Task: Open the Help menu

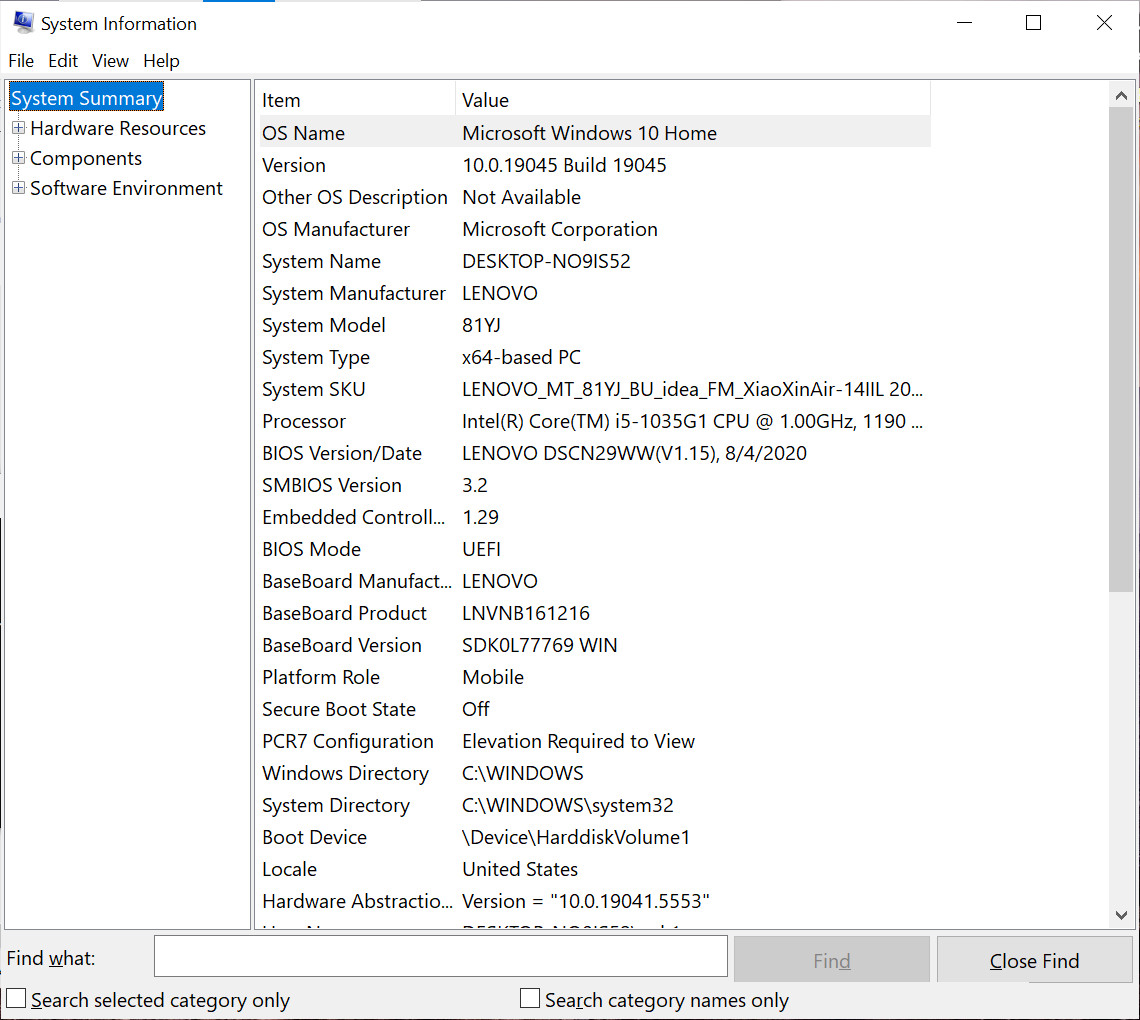Action: click(x=161, y=61)
